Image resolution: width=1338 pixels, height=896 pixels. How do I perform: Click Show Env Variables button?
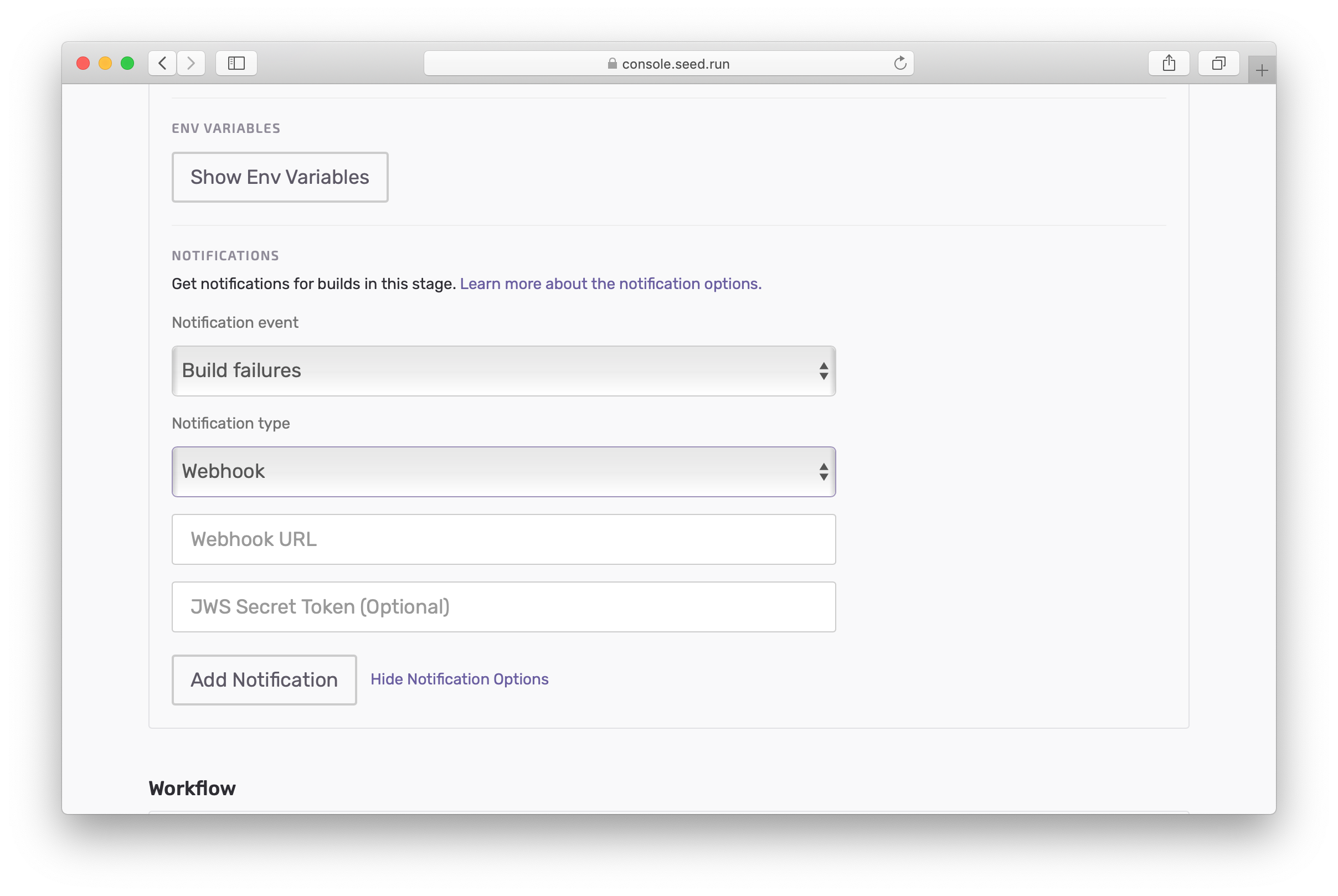tap(280, 177)
